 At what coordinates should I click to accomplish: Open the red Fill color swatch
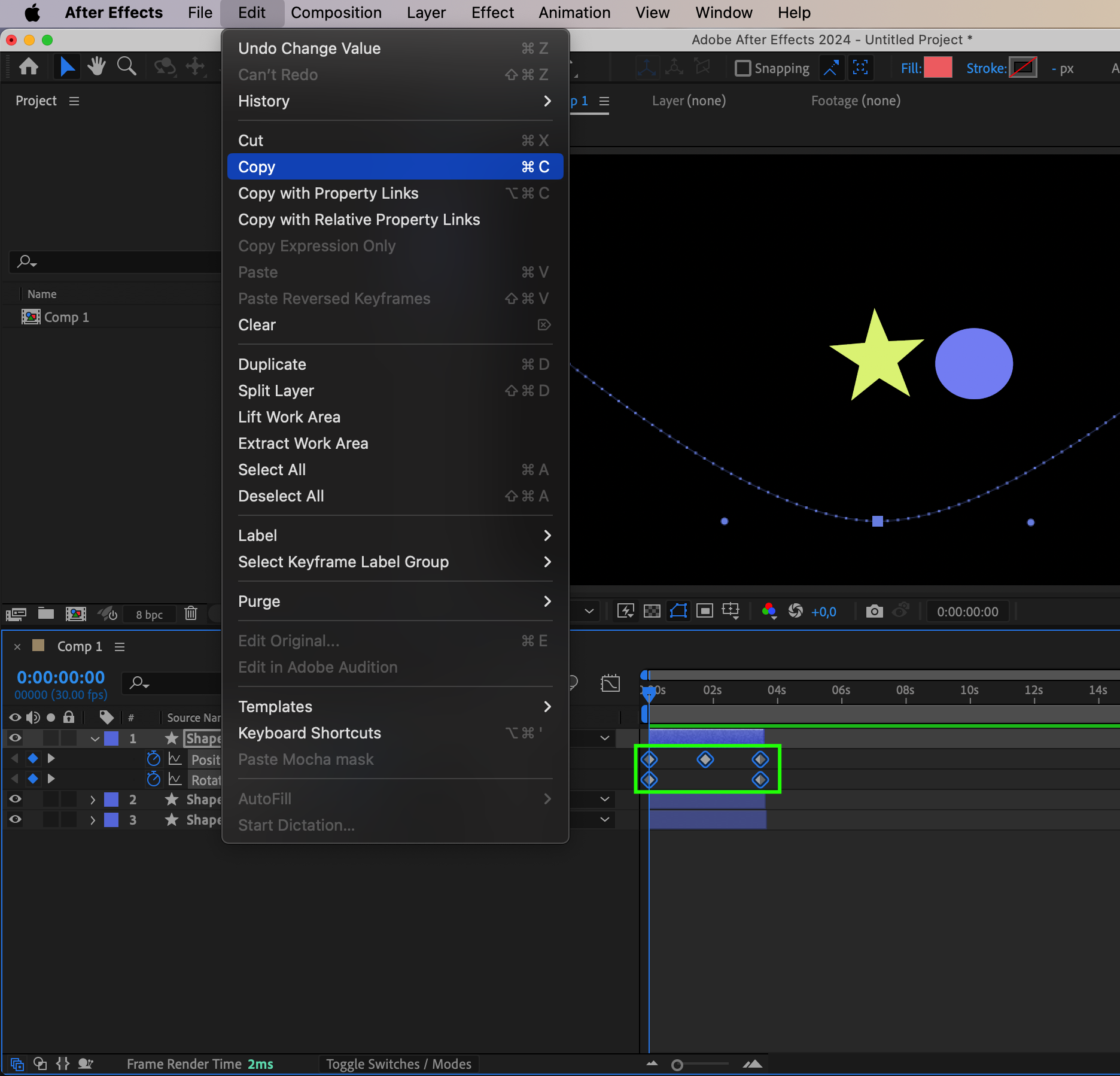pos(938,68)
